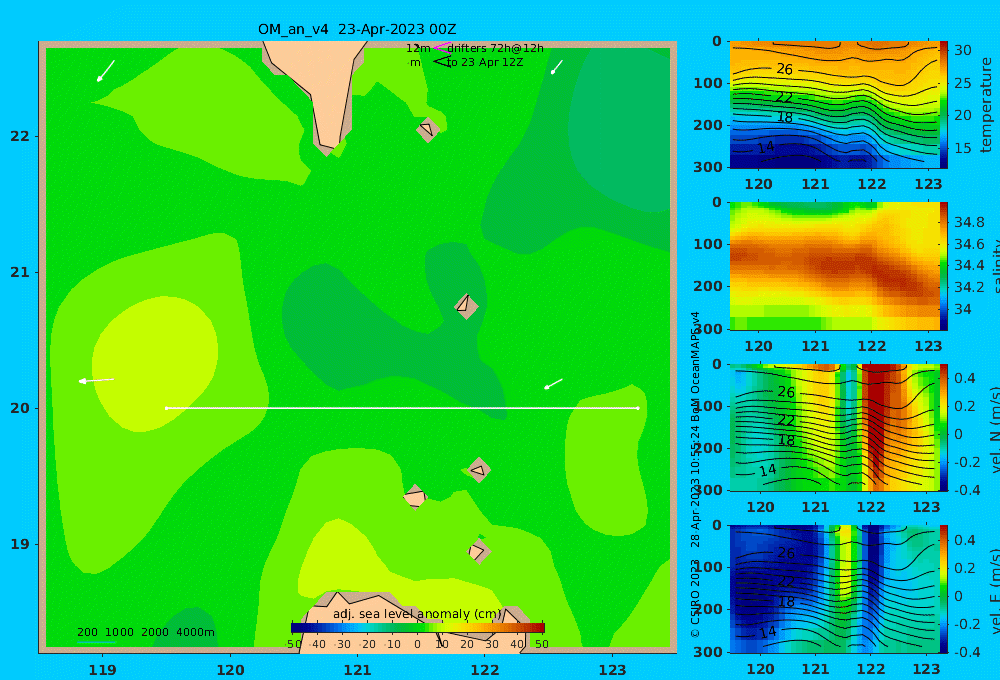Click the small island near 121.9E 20.75N
The width and height of the screenshot is (1000, 680).
coord(466,306)
